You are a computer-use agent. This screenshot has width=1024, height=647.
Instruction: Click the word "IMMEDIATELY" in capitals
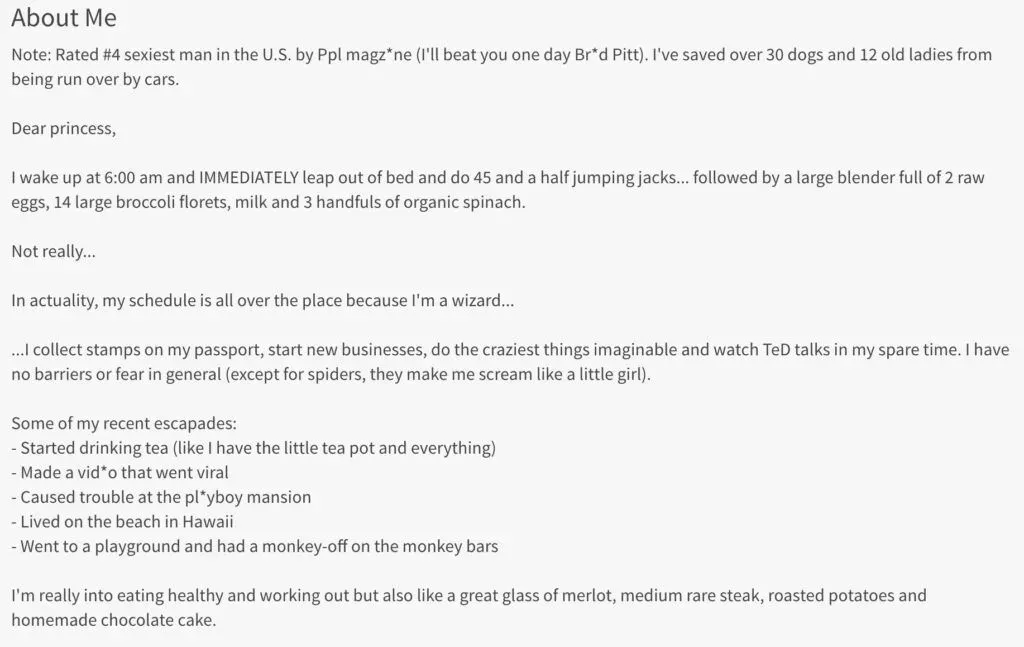tap(249, 178)
